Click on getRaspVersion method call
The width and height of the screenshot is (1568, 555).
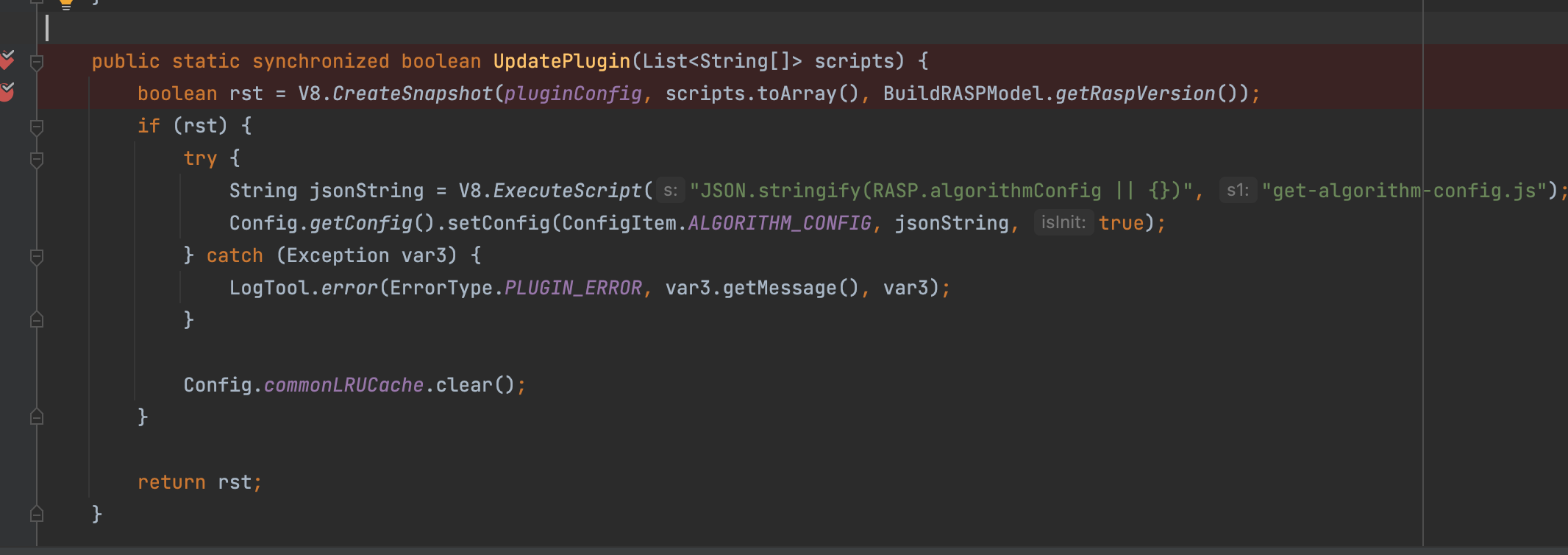[x=1135, y=93]
